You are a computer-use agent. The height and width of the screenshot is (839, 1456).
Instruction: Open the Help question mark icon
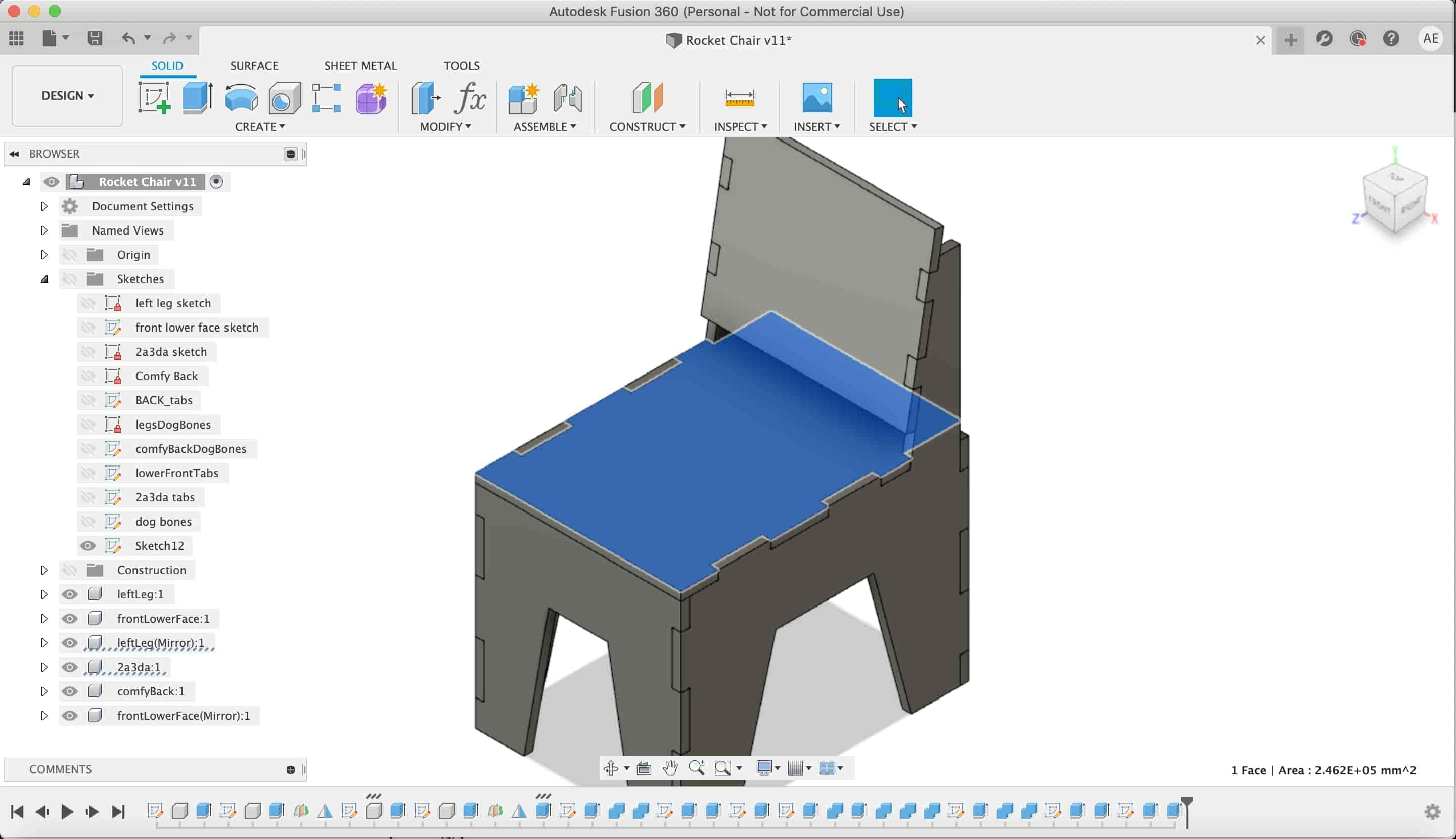pos(1391,39)
